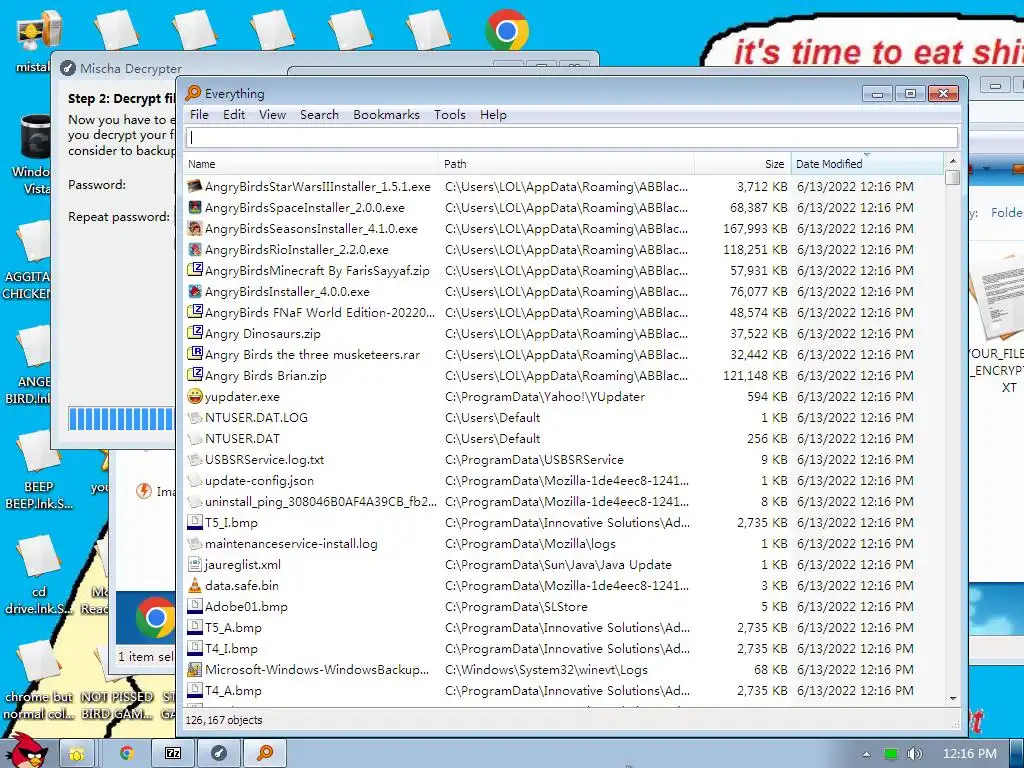The image size is (1024, 768).
Task: Switch to Everything taskbar button
Action: coord(264,753)
